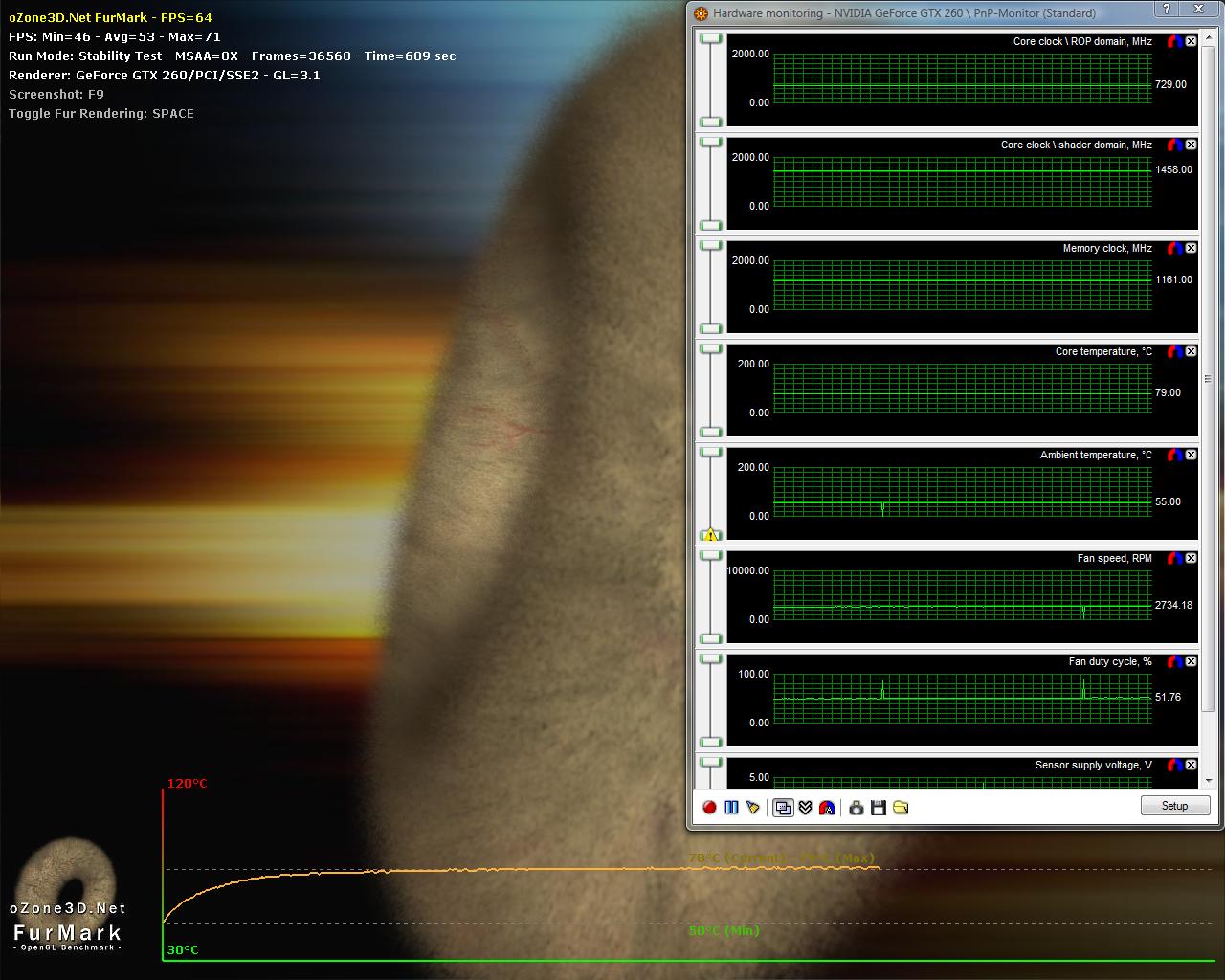Click the '1458.00' shader clock value
Image resolution: width=1225 pixels, height=980 pixels.
point(1173,169)
